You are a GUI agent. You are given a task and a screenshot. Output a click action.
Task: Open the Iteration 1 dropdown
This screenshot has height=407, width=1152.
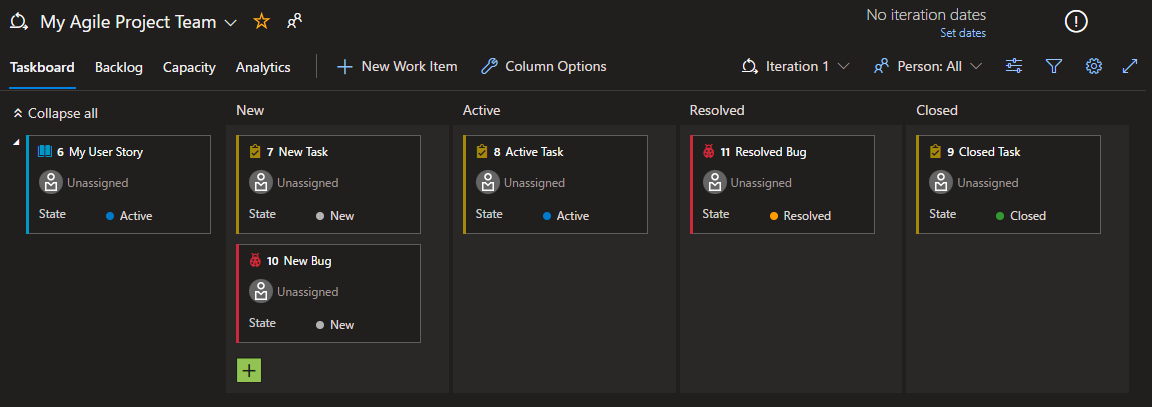point(796,66)
